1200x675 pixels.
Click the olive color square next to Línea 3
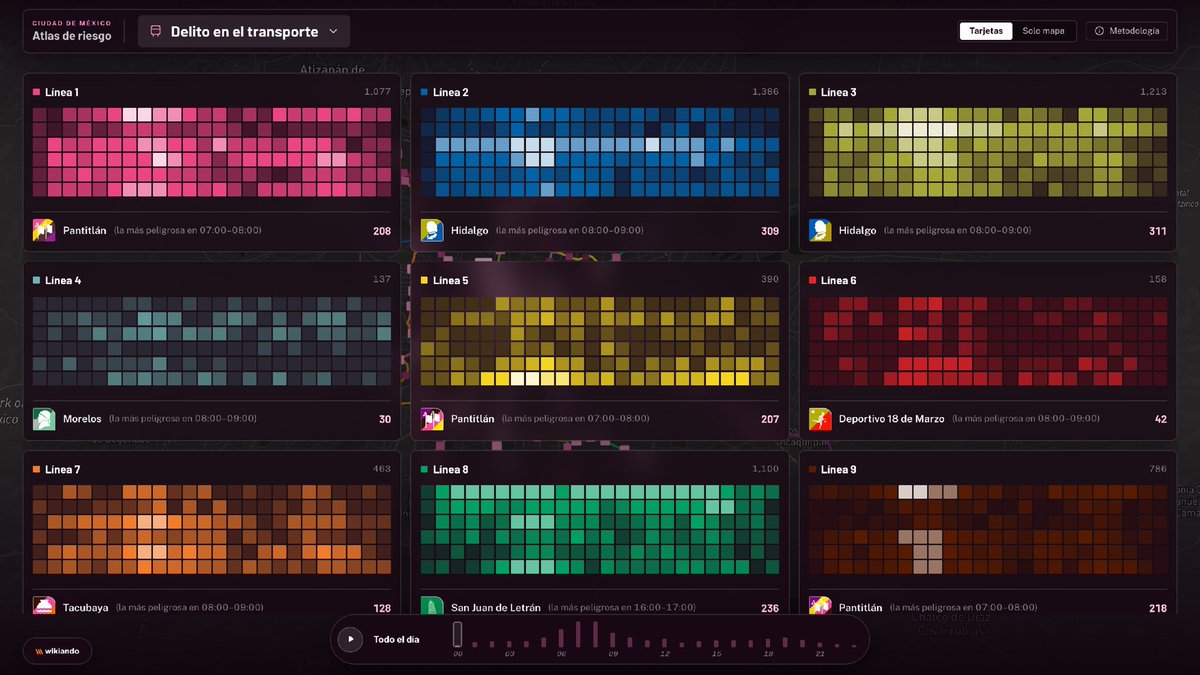coord(813,92)
